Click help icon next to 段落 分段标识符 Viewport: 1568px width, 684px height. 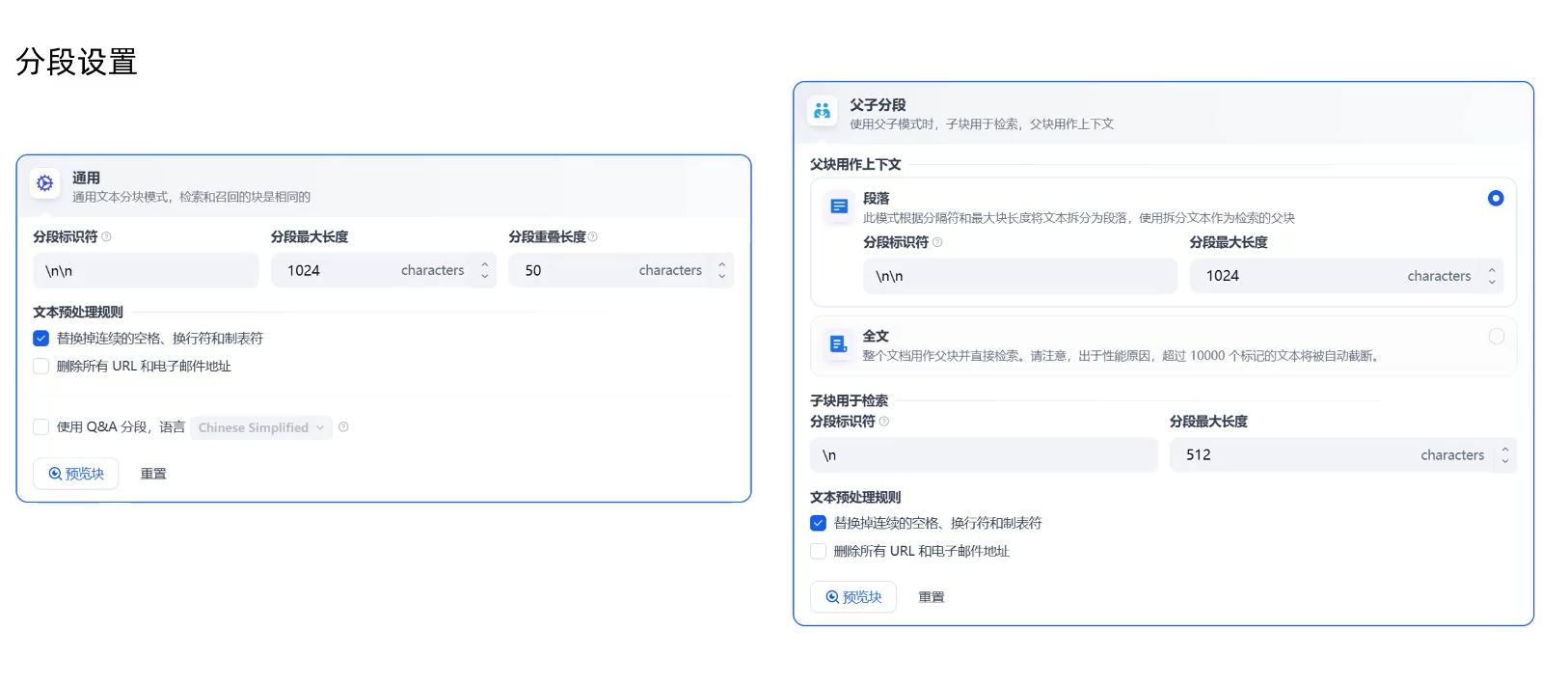click(937, 242)
